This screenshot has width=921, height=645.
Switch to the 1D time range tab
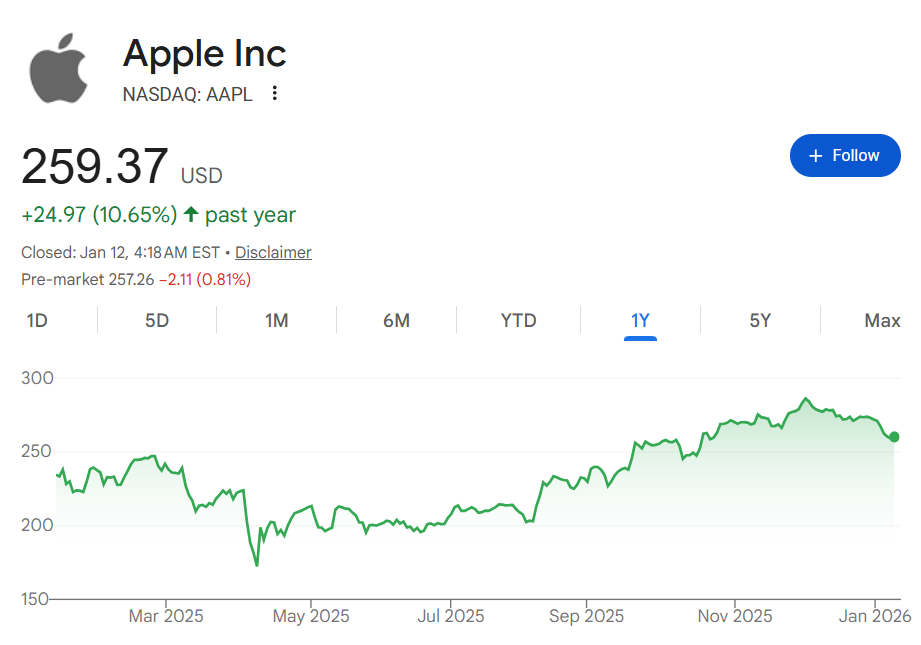pos(37,321)
